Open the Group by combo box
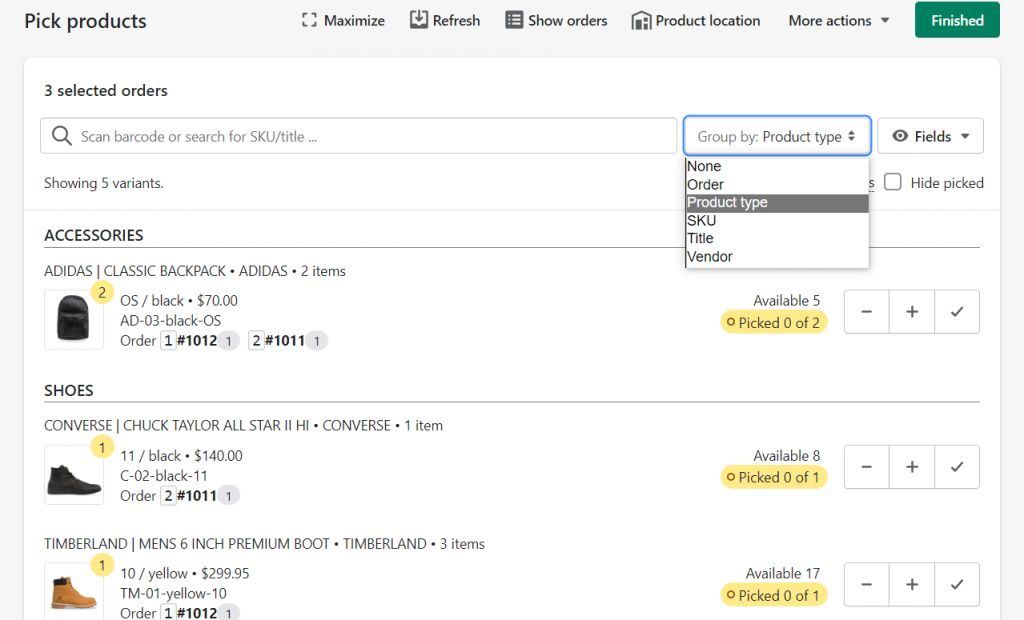The height and width of the screenshot is (620, 1024). (777, 135)
